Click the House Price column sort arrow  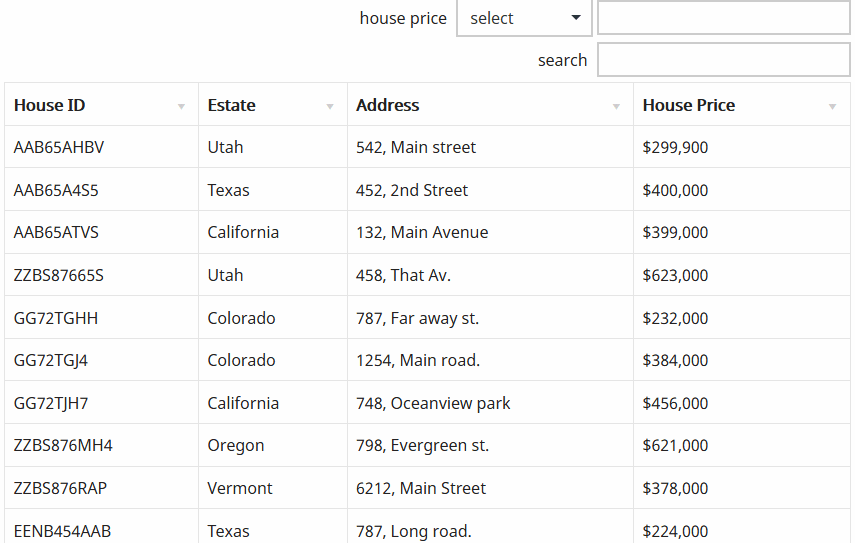click(x=832, y=107)
